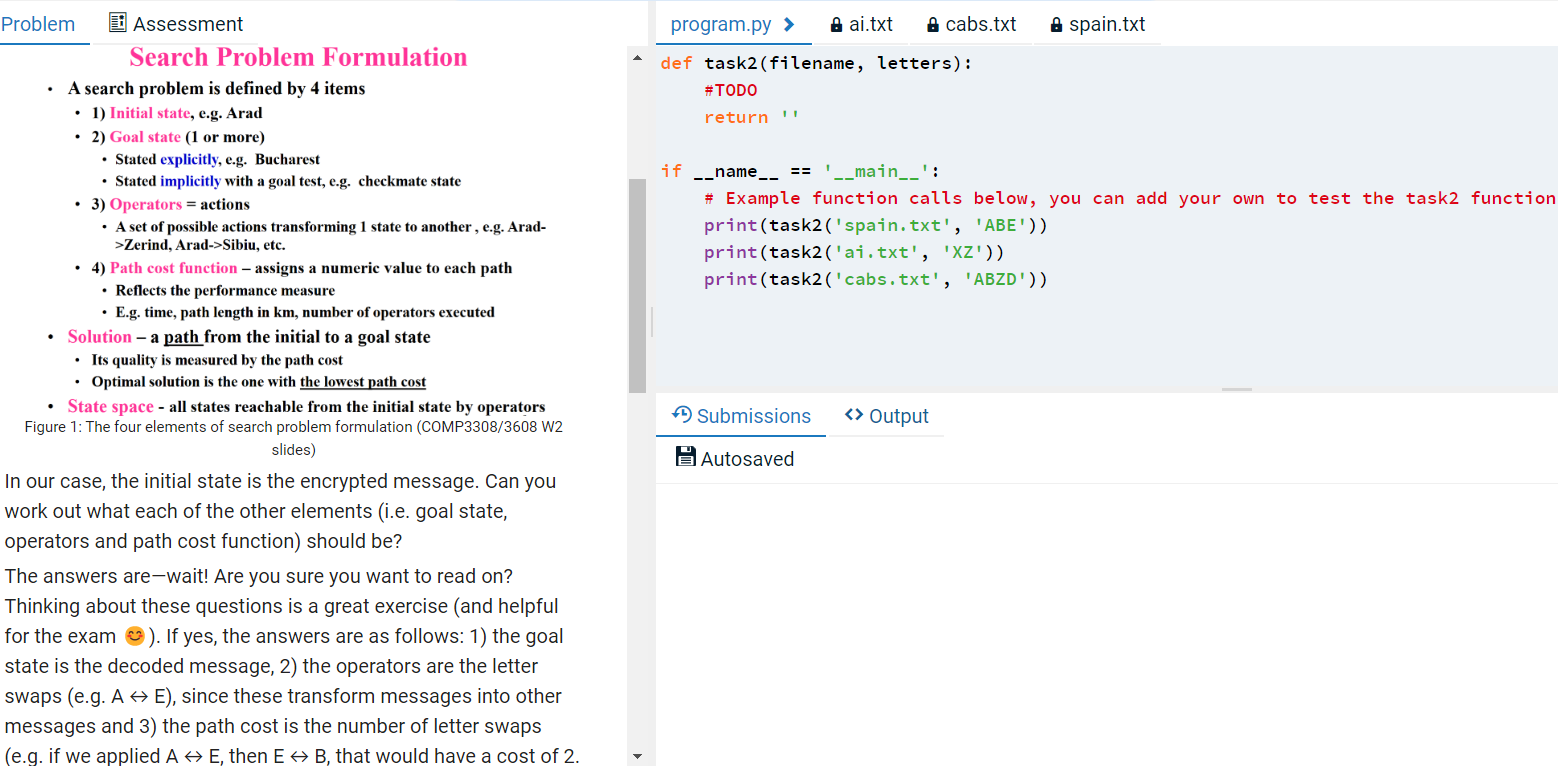Viewport: 1558px width, 766px height.
Task: Click the smiling emoji in the paragraph
Action: click(x=134, y=636)
